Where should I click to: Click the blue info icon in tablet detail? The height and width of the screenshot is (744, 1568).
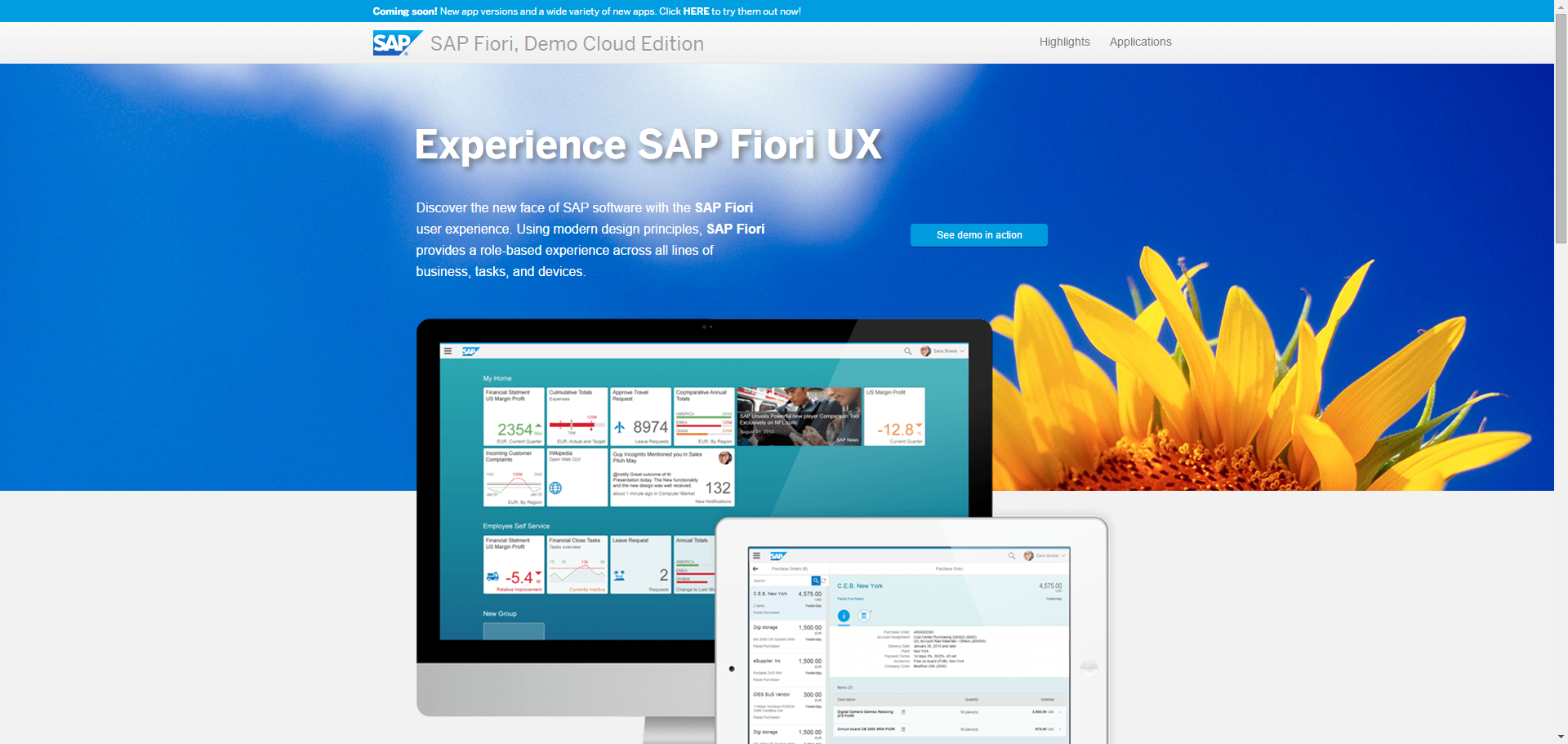coord(844,616)
